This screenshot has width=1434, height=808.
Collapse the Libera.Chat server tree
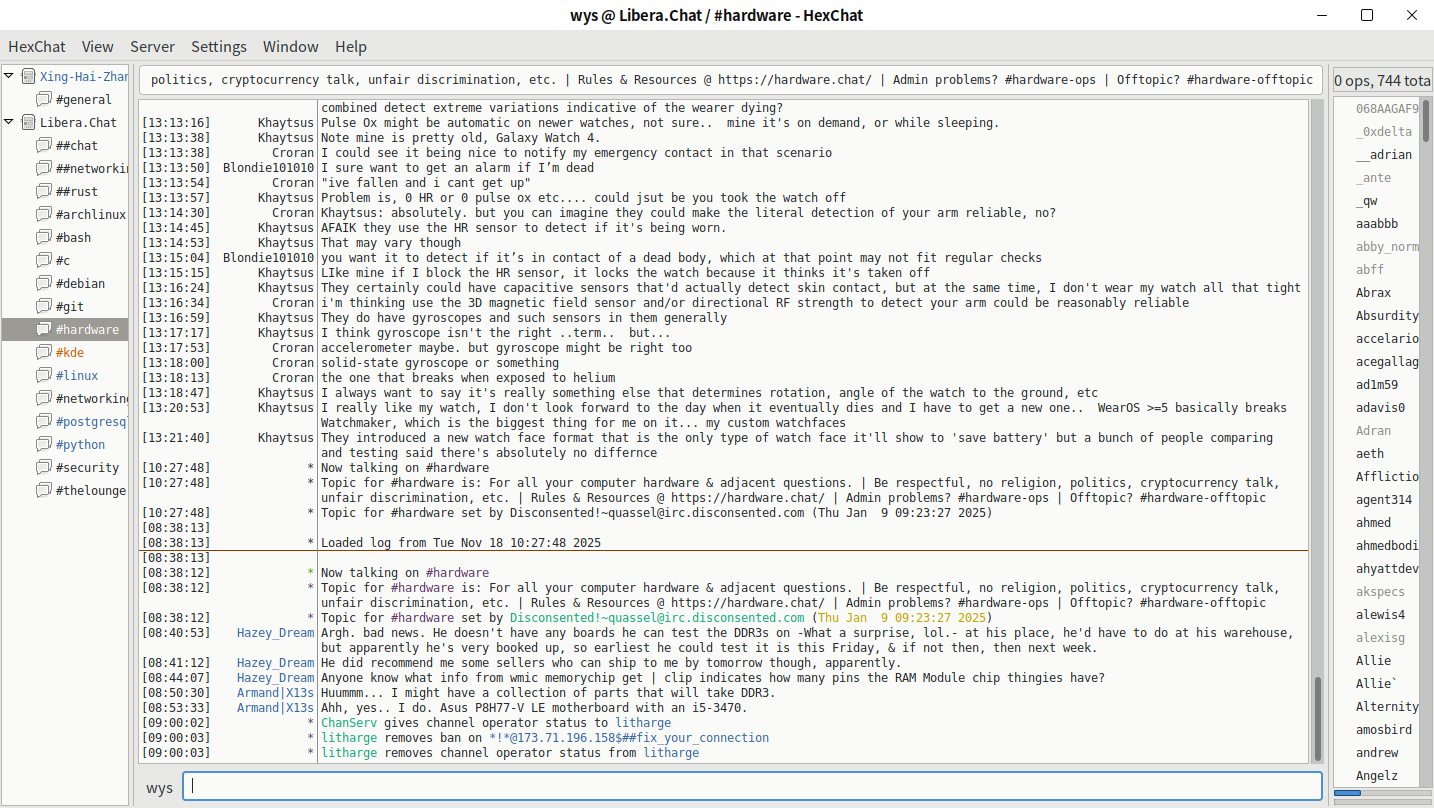9,122
